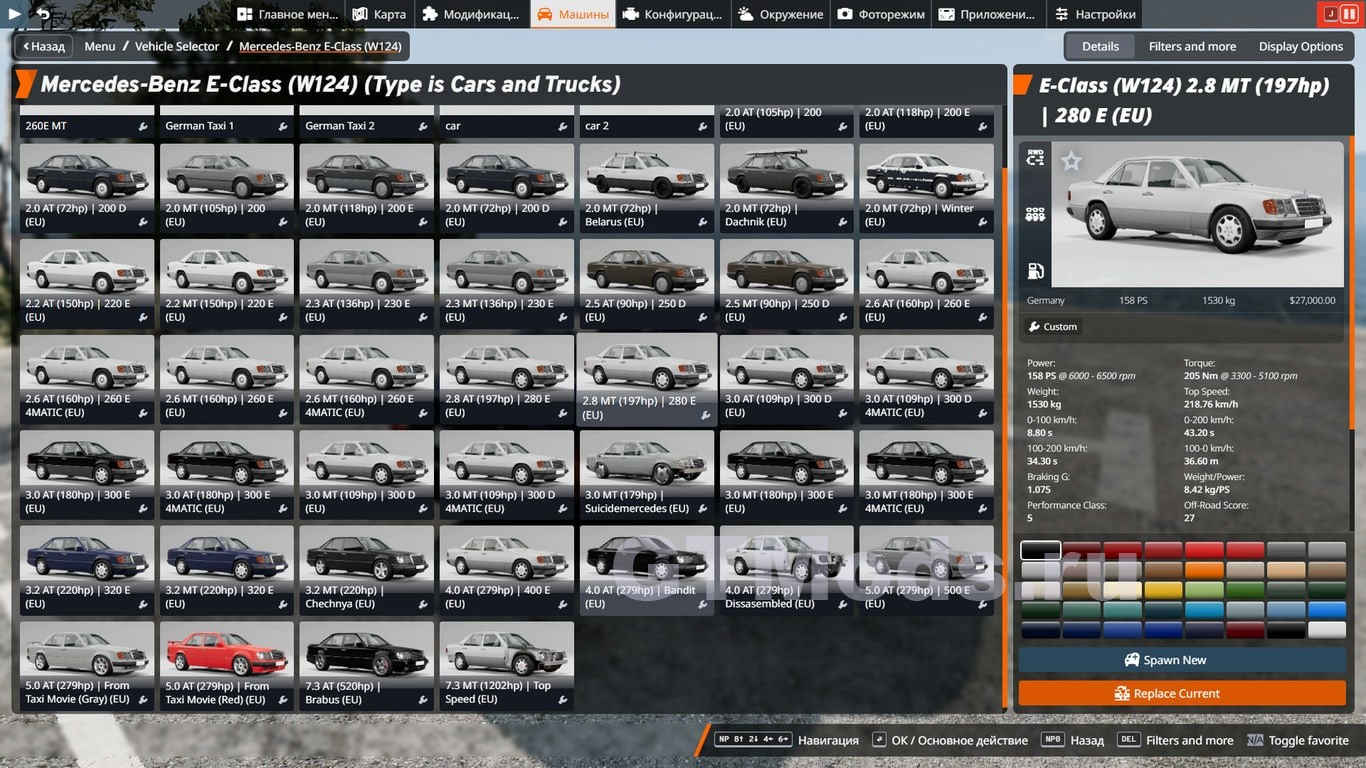
Task: Click the undo arrow icon beside play
Action: coord(42,14)
